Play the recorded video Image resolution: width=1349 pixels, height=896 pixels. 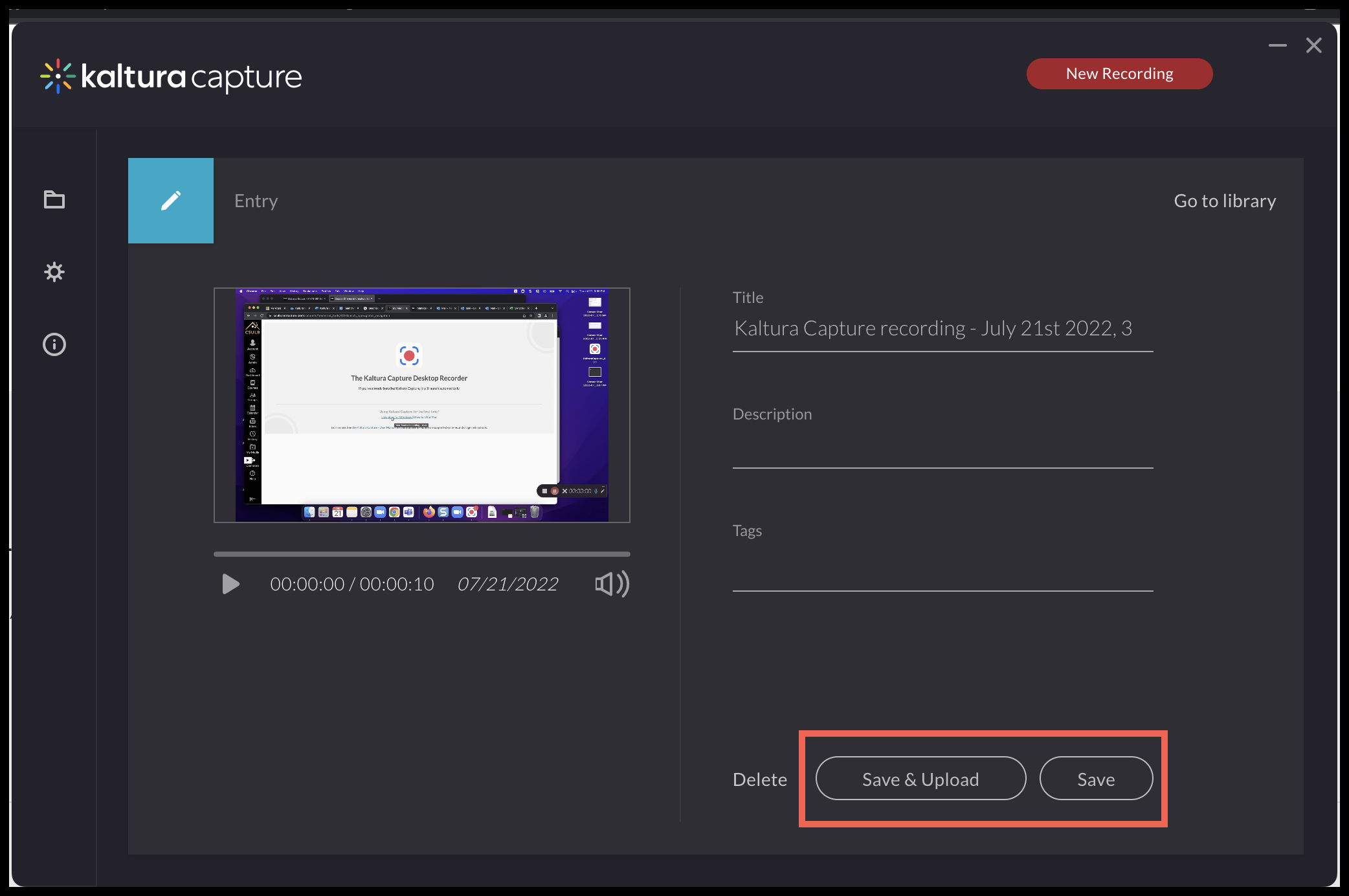click(x=230, y=584)
